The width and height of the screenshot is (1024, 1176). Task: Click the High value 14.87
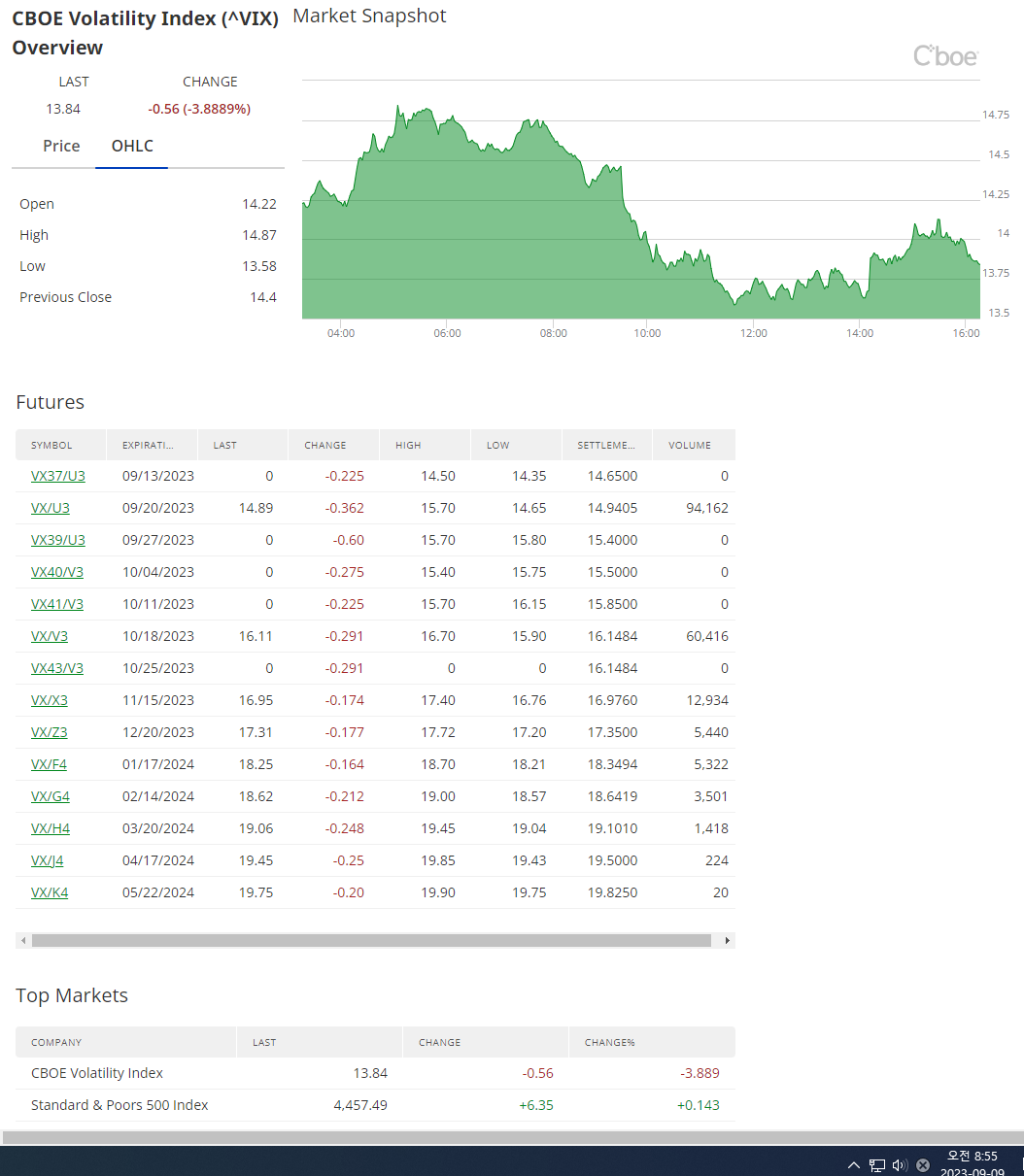point(259,235)
